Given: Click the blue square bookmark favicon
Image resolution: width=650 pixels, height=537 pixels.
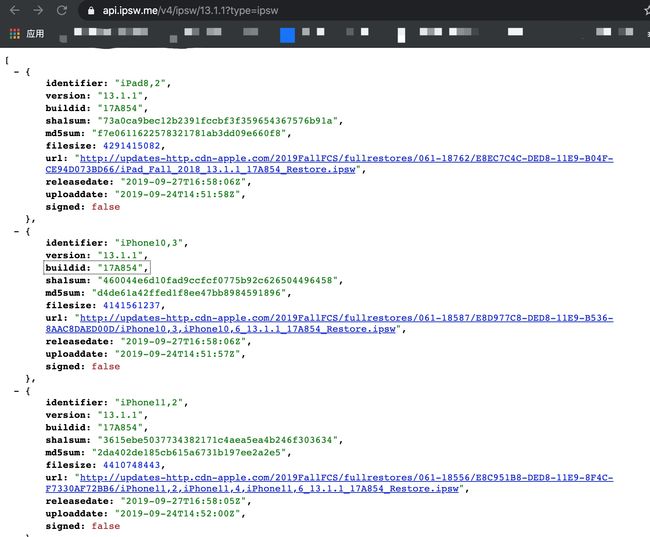Looking at the screenshot, I should click(287, 35).
